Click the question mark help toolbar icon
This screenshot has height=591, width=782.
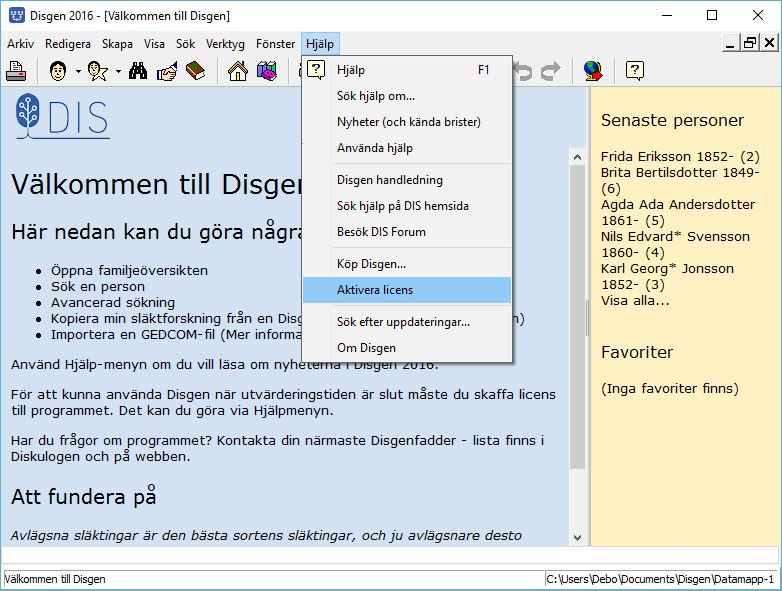[x=635, y=71]
